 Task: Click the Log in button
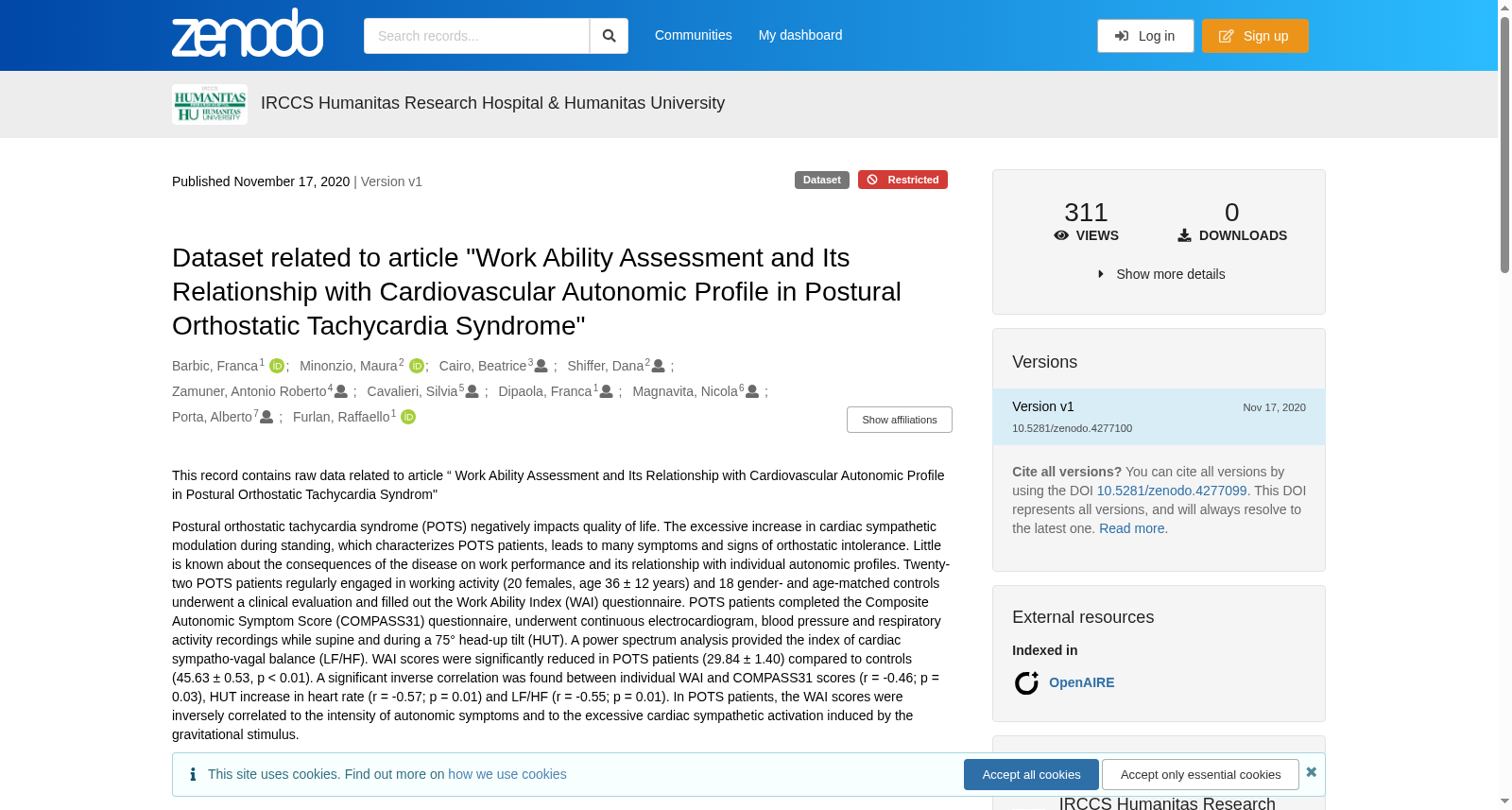click(x=1145, y=36)
